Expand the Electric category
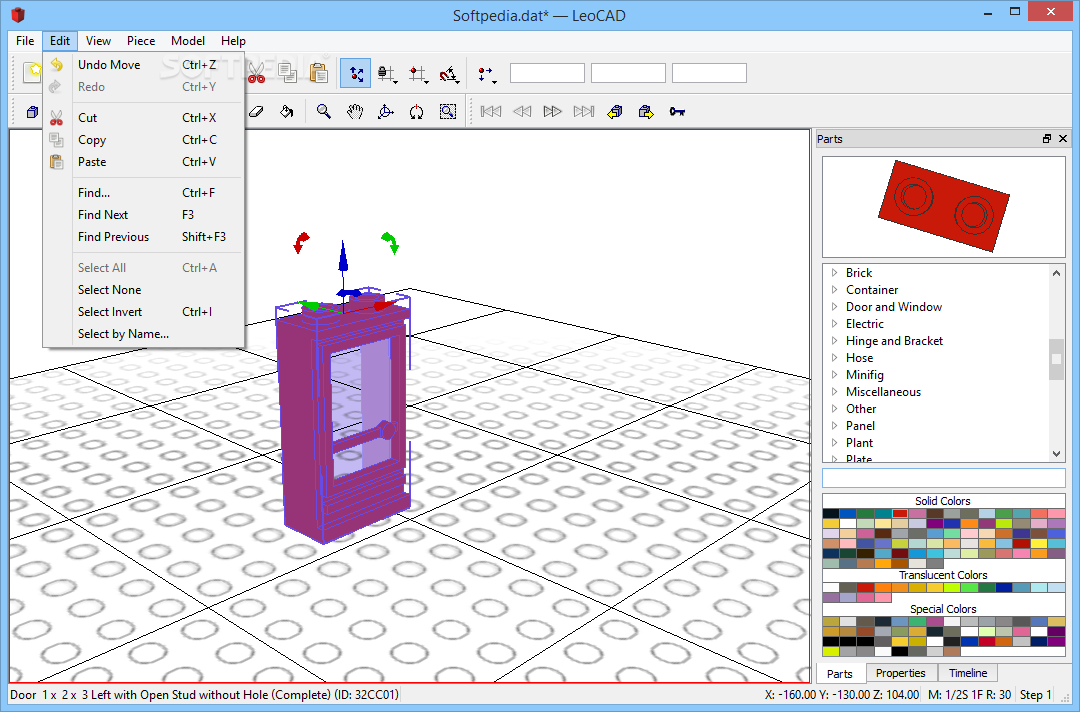This screenshot has height=712, width=1080. click(x=834, y=324)
